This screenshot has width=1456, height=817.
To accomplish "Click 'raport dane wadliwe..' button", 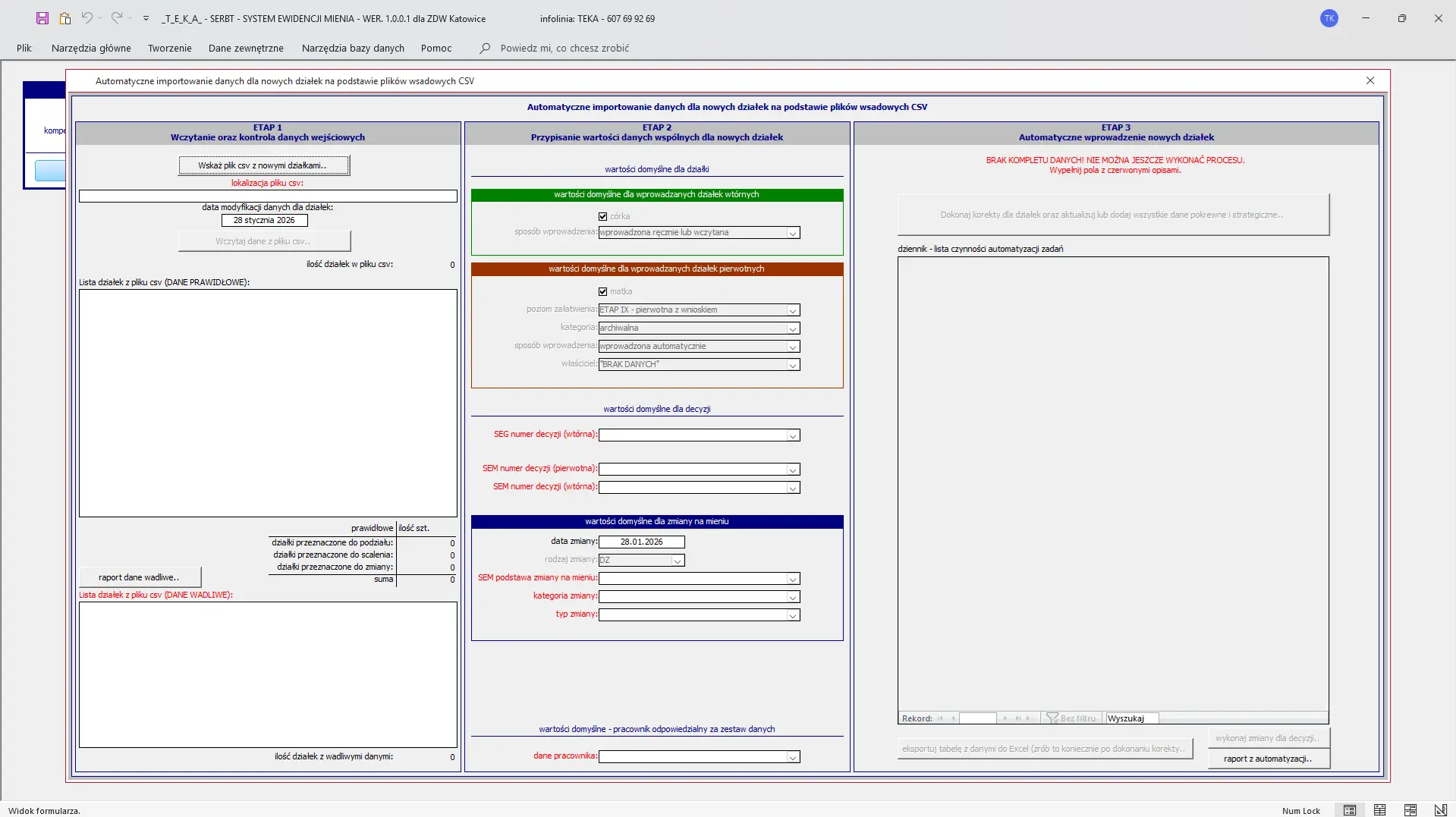I will (x=140, y=577).
